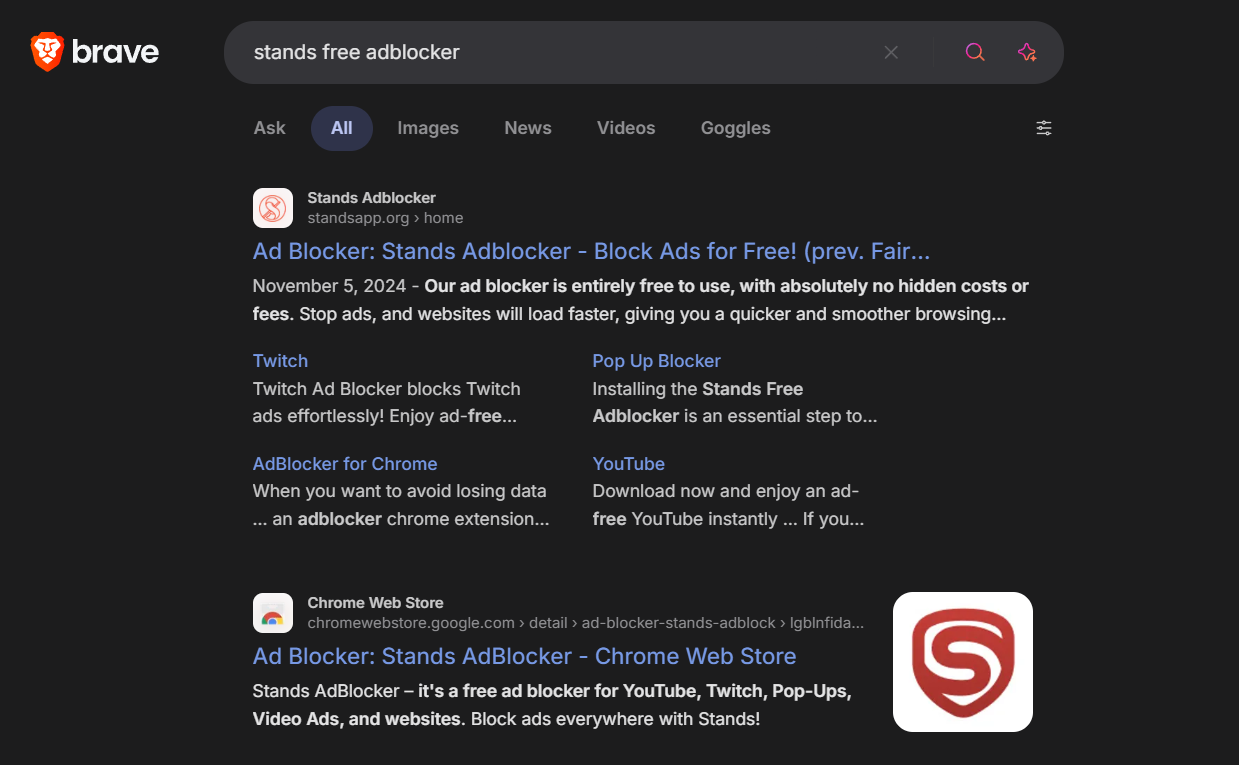Visit the AdBlocker for Chrome sublink
This screenshot has width=1239, height=765.
coord(345,464)
